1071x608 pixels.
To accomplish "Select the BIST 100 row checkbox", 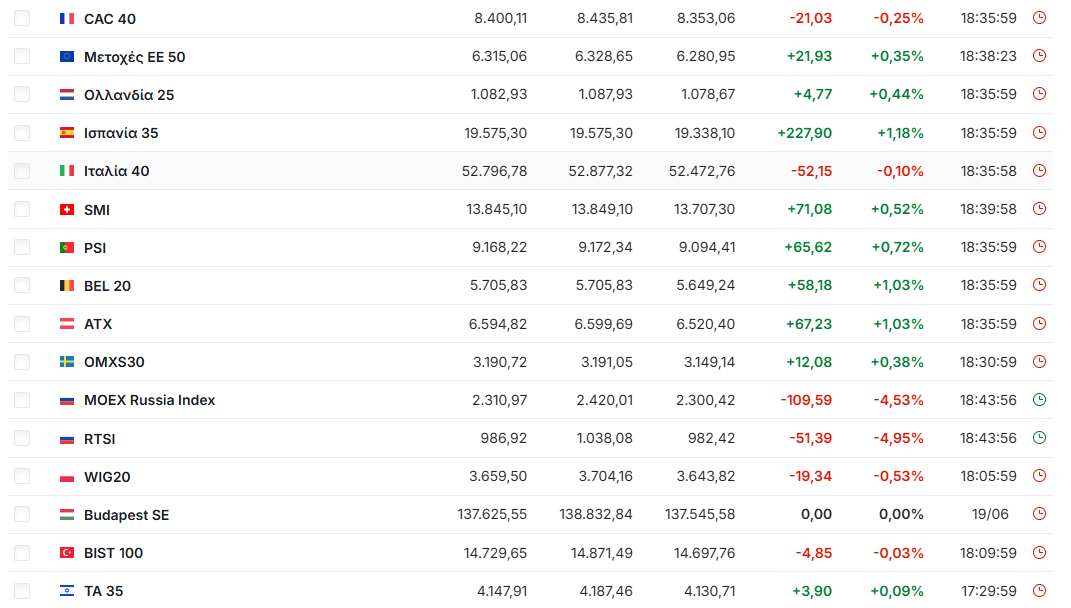I will (22, 553).
